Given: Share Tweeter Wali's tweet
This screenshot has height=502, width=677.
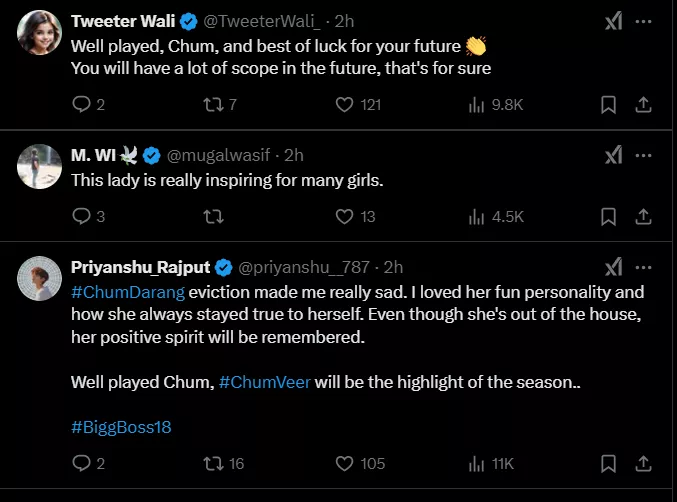Looking at the screenshot, I should click(x=644, y=104).
